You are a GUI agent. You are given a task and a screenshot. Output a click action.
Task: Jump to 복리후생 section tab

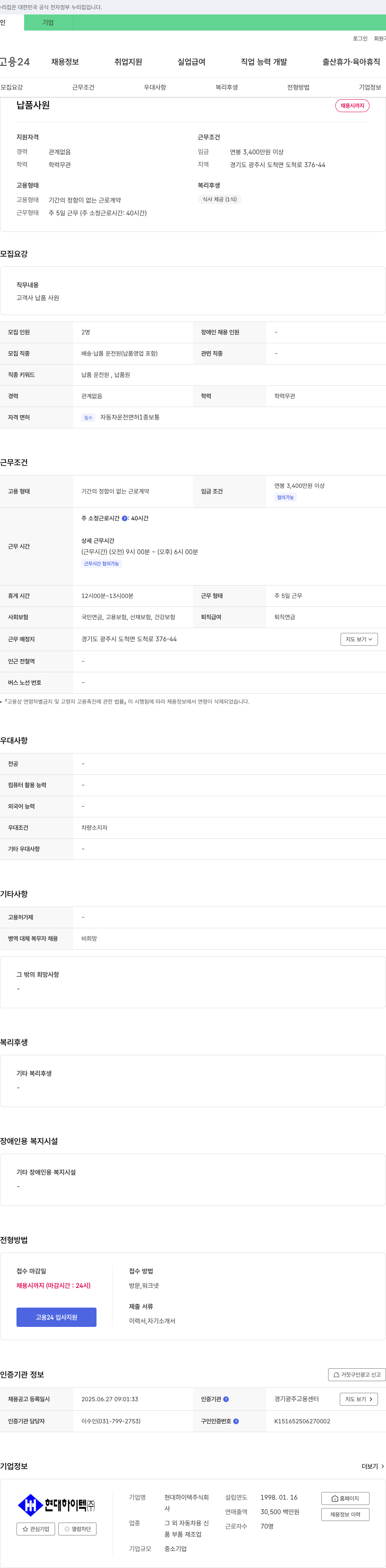pos(226,88)
